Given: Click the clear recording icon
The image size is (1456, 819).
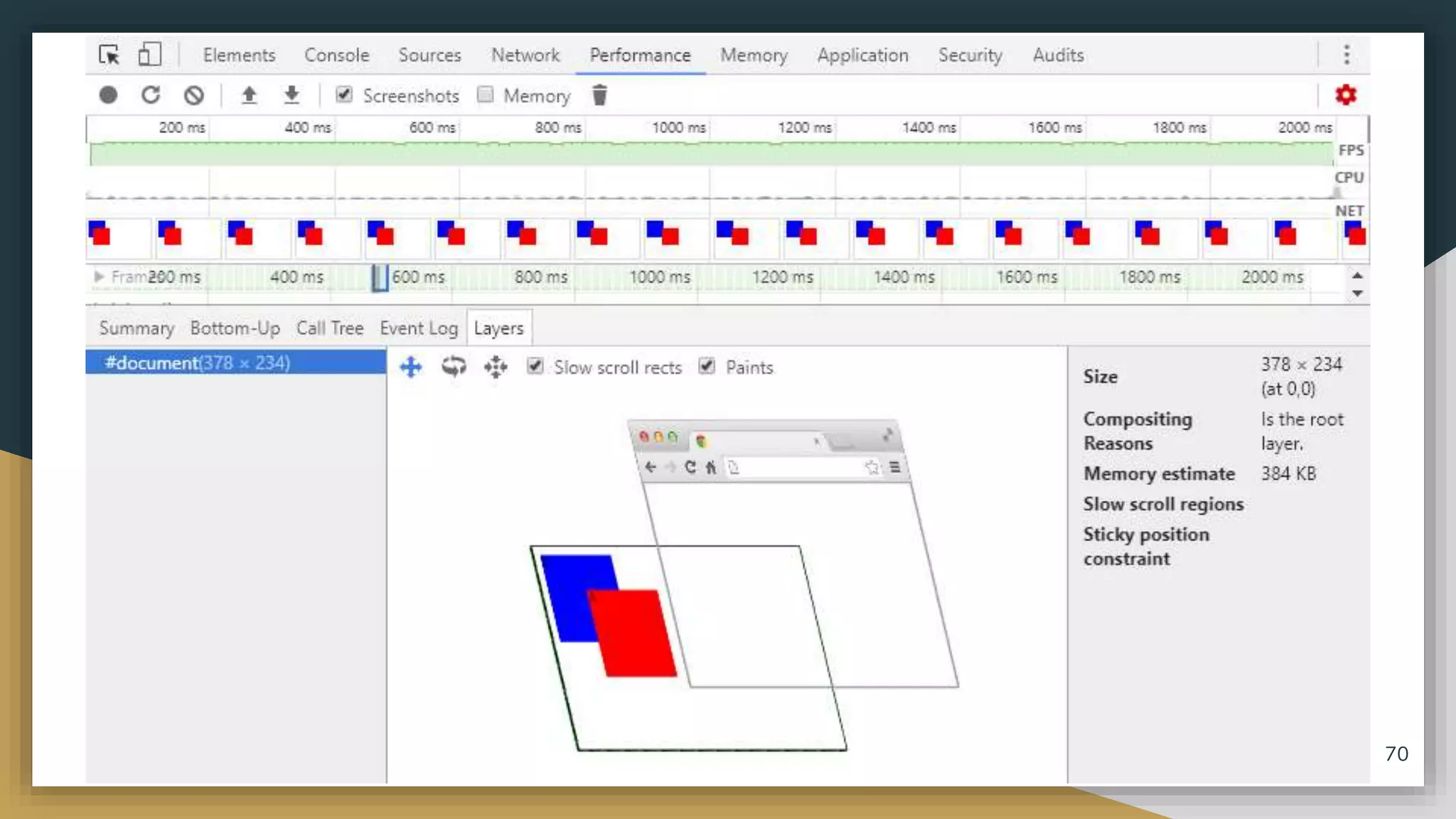Looking at the screenshot, I should pyautogui.click(x=193, y=95).
